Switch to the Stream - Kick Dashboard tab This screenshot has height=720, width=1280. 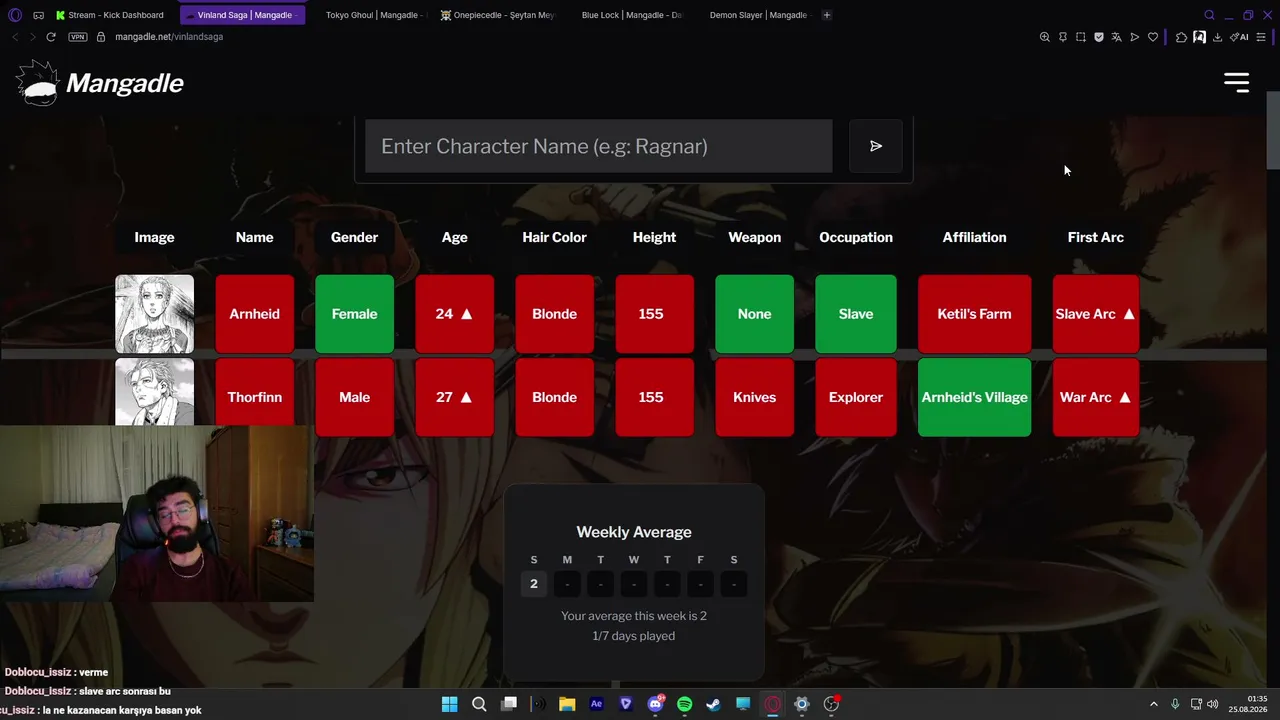(110, 15)
